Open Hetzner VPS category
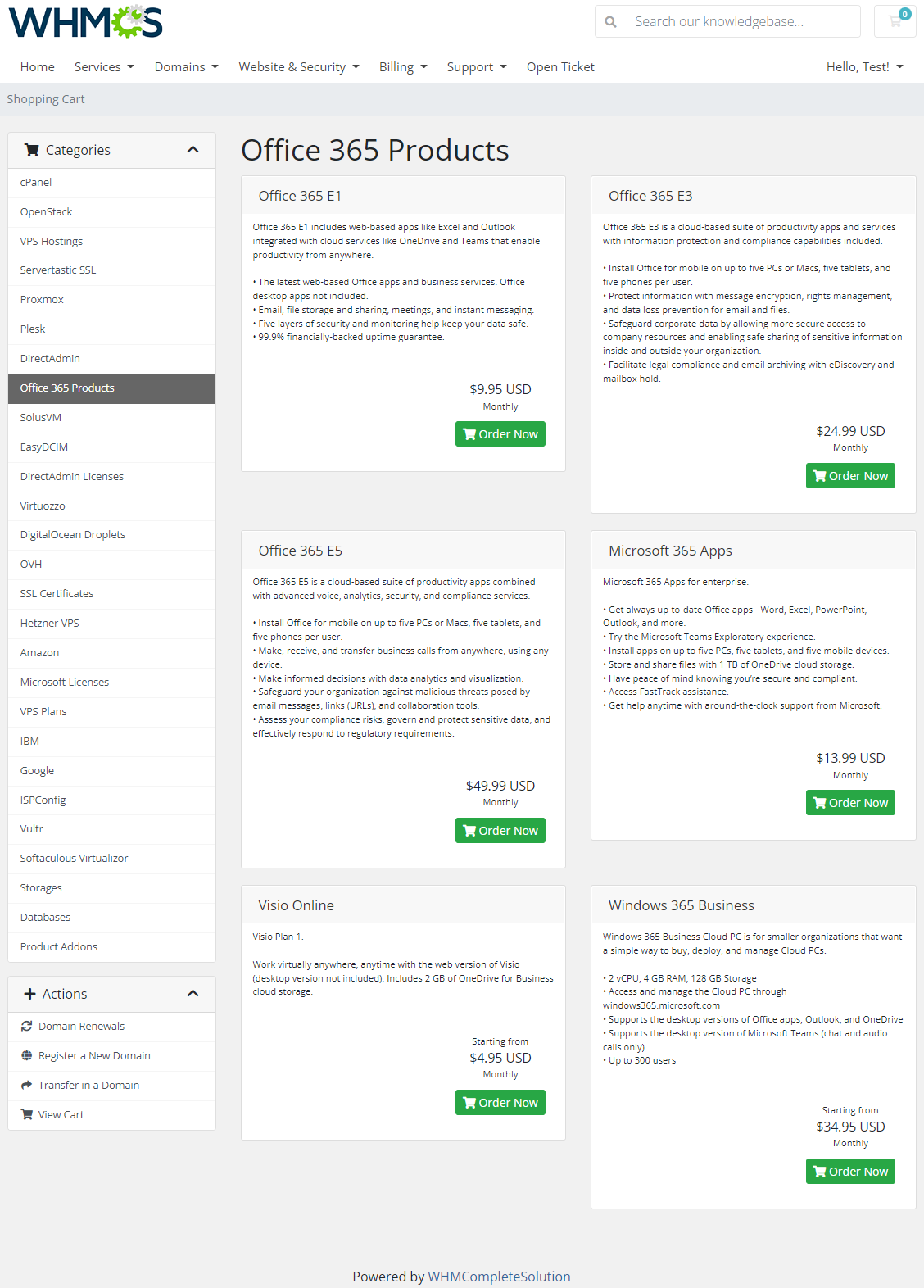The height and width of the screenshot is (1288, 924). pos(112,624)
